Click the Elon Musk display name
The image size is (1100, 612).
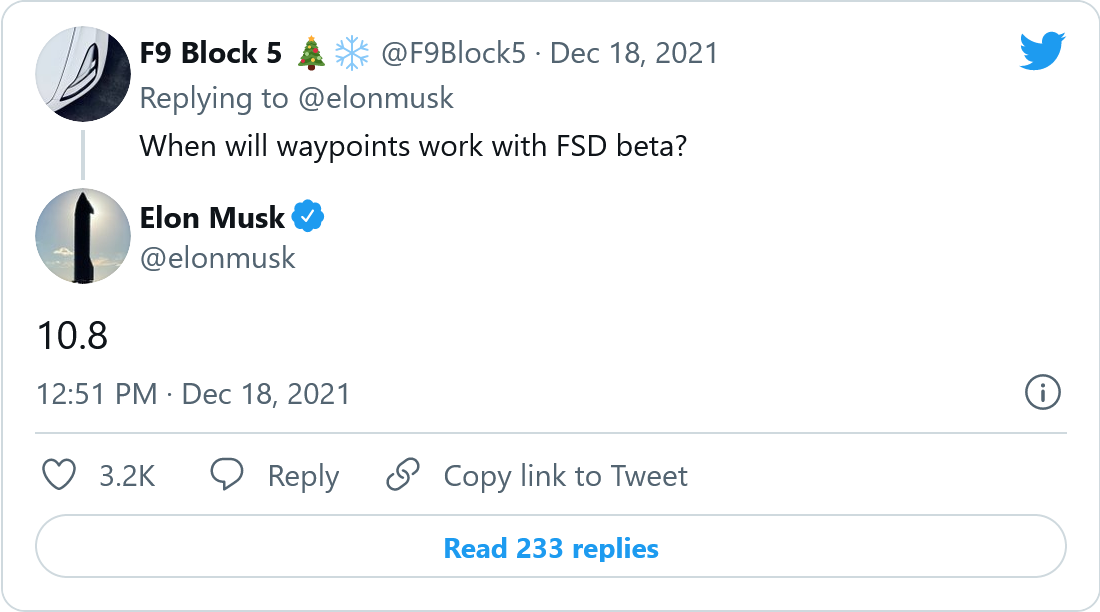coord(212,217)
